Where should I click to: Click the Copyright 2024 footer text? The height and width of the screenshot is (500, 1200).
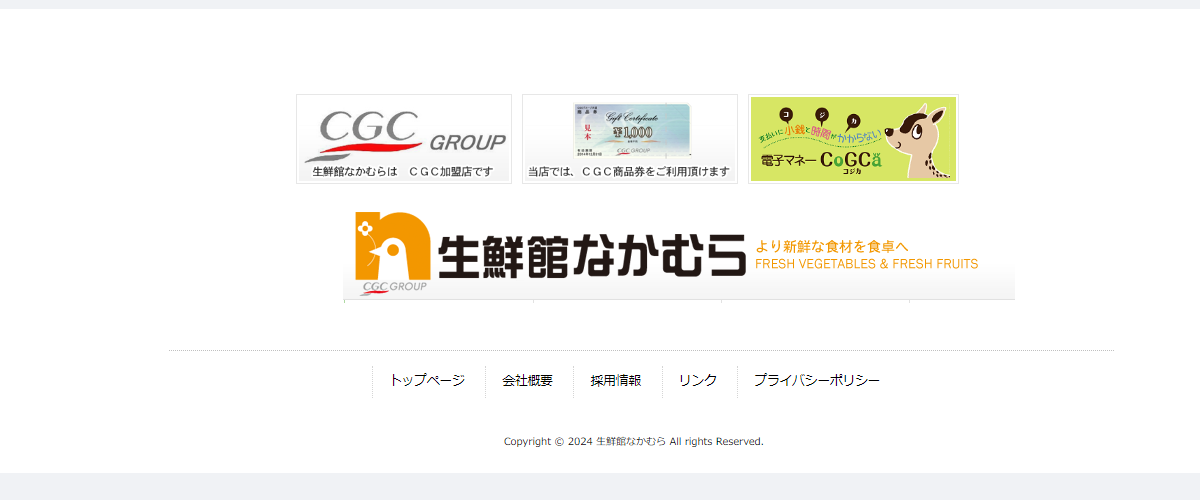(633, 441)
